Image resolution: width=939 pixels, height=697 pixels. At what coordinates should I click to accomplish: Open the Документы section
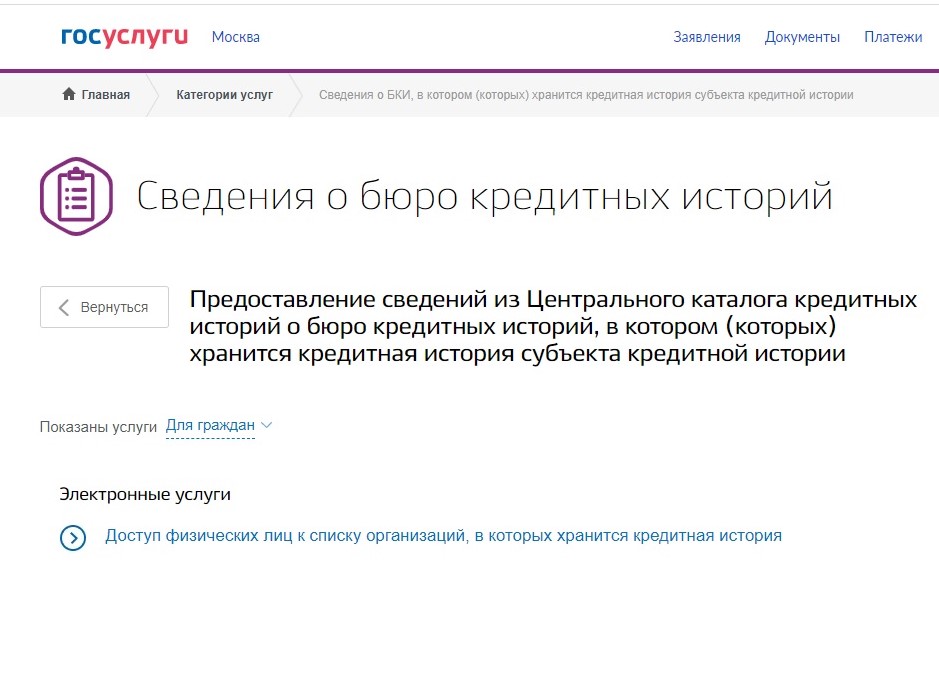click(x=802, y=37)
